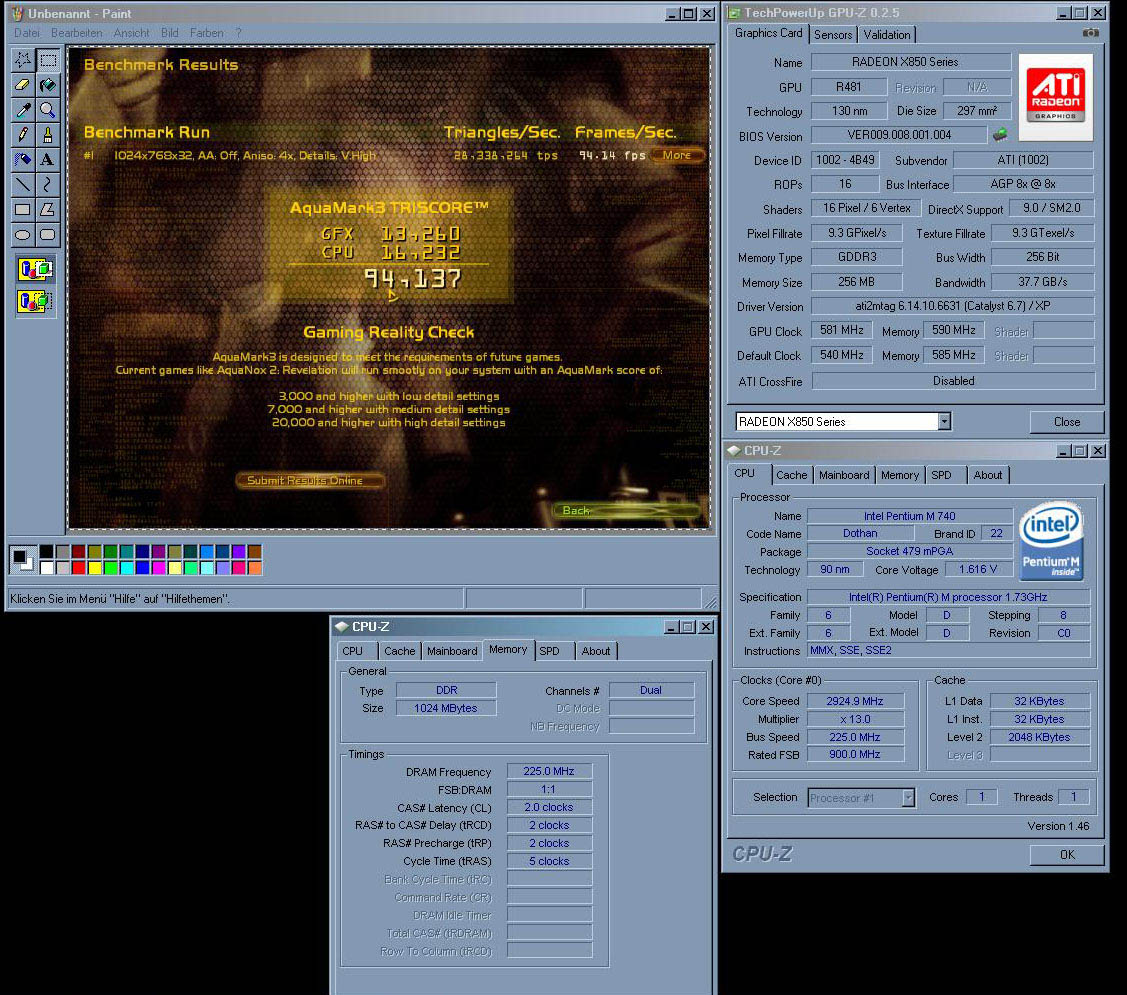The width and height of the screenshot is (1127, 995).
Task: Open the RADEON X850 Series card dropdown
Action: tap(944, 421)
